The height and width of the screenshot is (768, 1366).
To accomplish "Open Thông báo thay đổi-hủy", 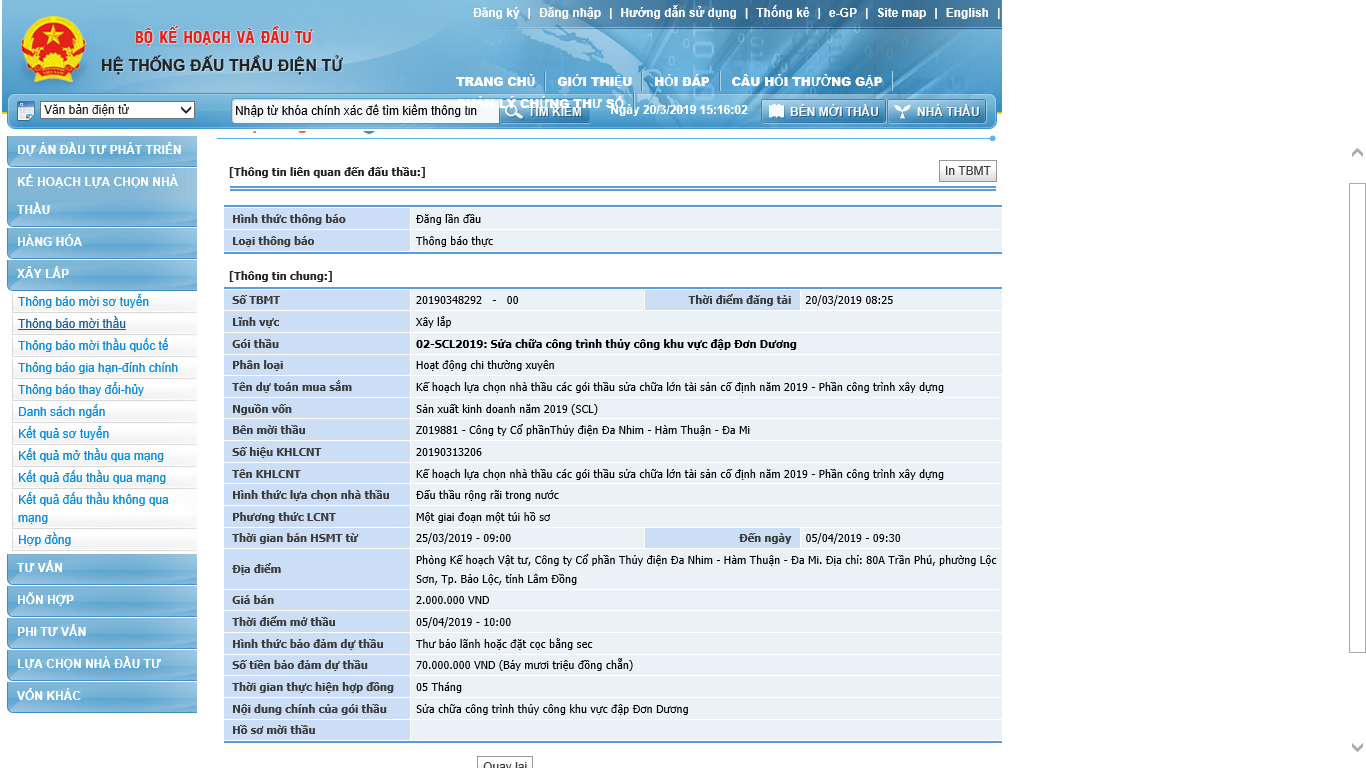I will (81, 390).
